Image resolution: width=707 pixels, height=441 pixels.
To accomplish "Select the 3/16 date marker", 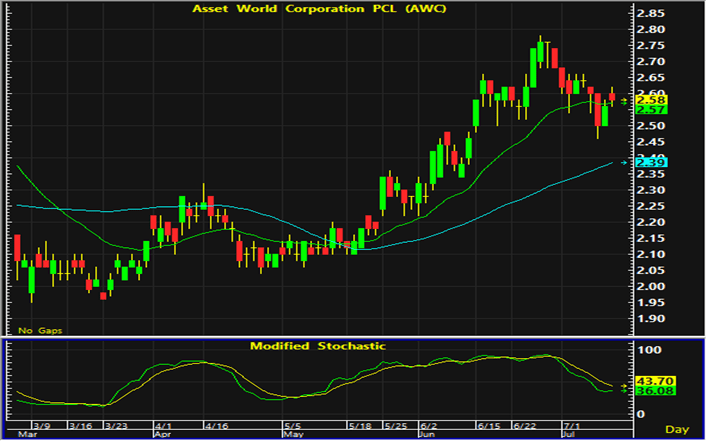I will [x=79, y=426].
